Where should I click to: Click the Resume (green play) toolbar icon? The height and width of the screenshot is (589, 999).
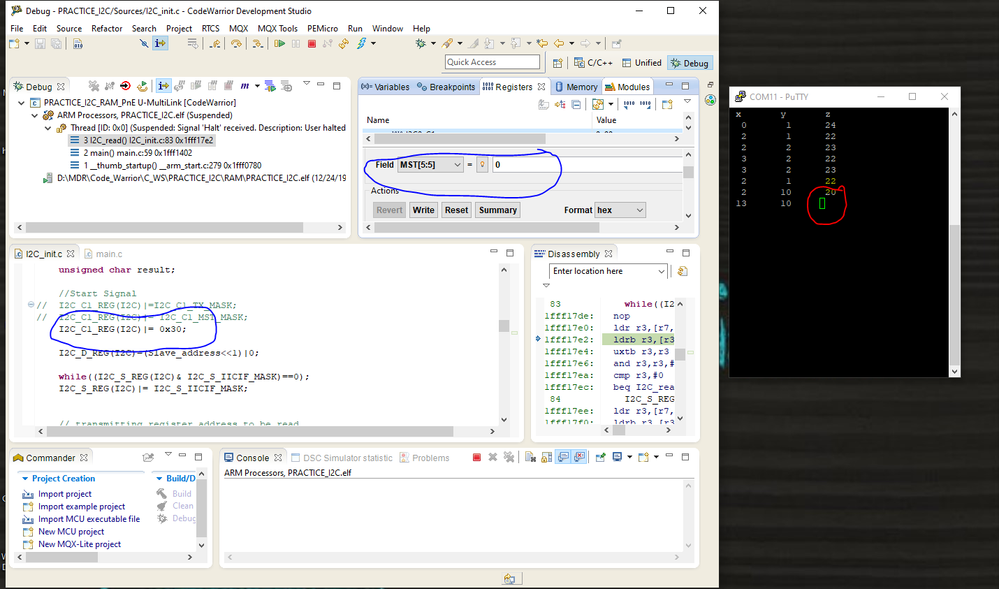280,43
